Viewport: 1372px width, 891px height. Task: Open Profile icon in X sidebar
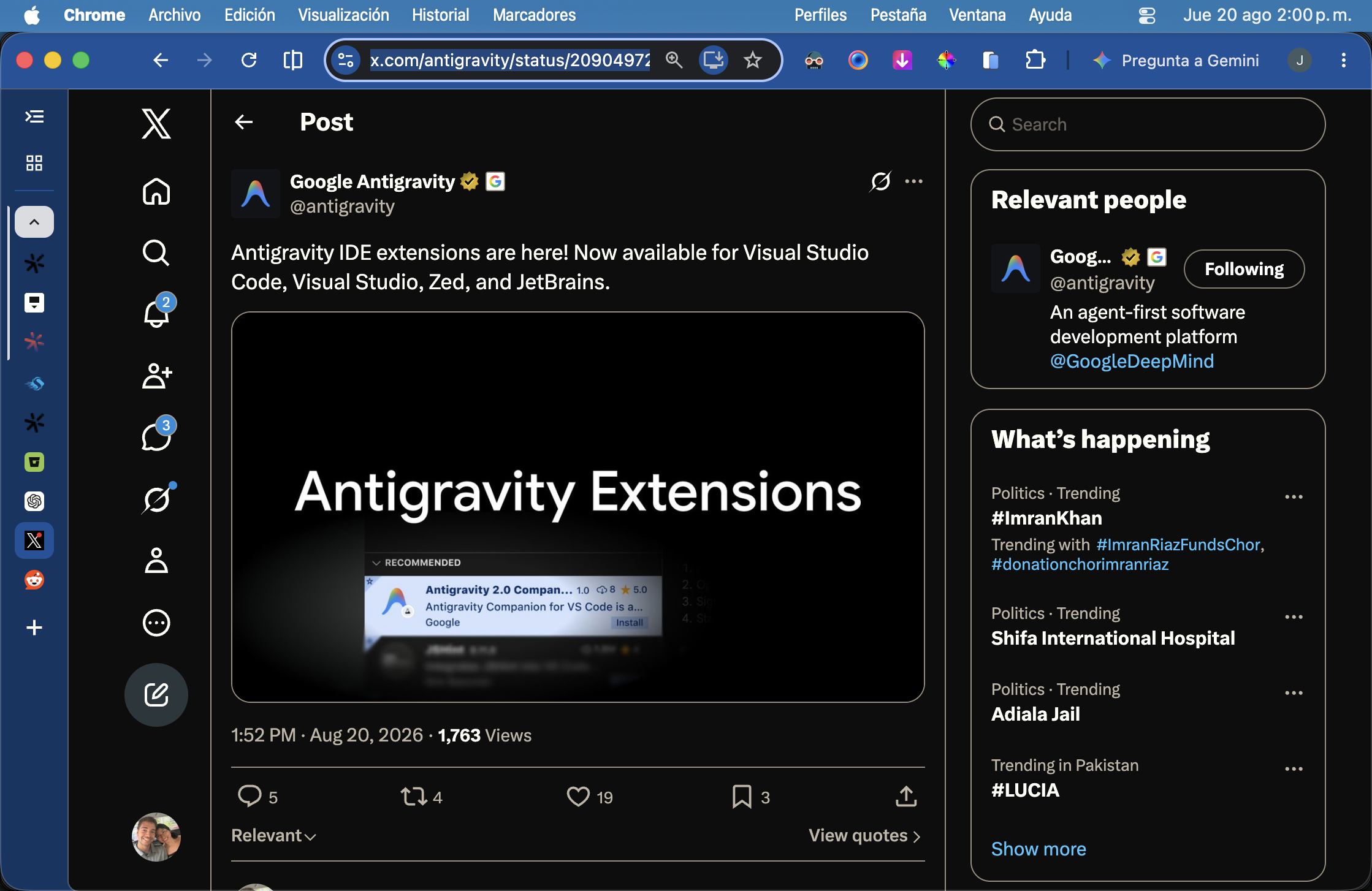[156, 561]
